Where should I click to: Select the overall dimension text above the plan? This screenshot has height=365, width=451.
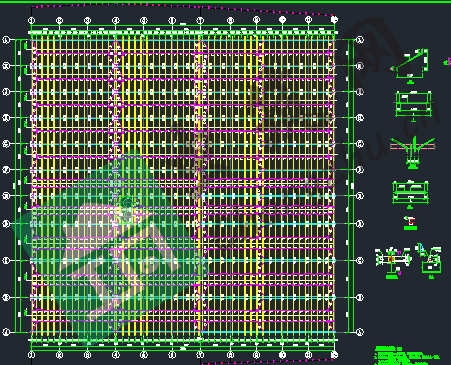coord(183,24)
